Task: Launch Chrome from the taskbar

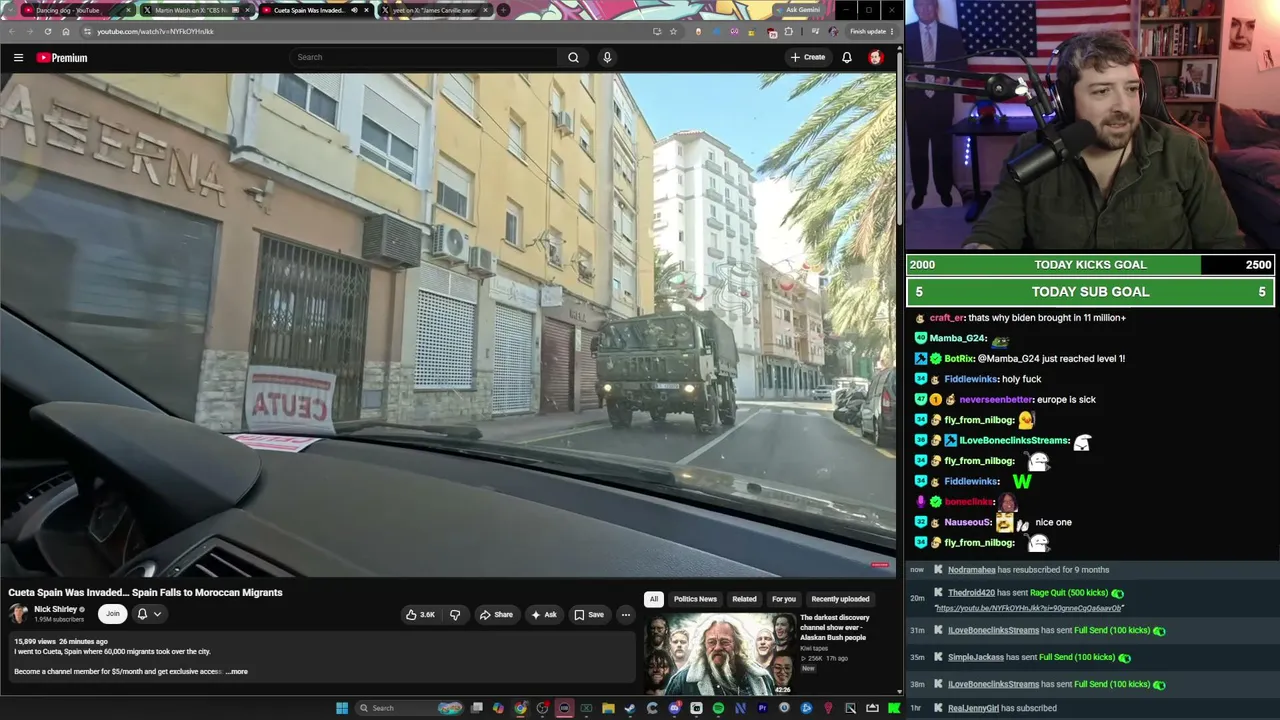Action: pyautogui.click(x=520, y=708)
